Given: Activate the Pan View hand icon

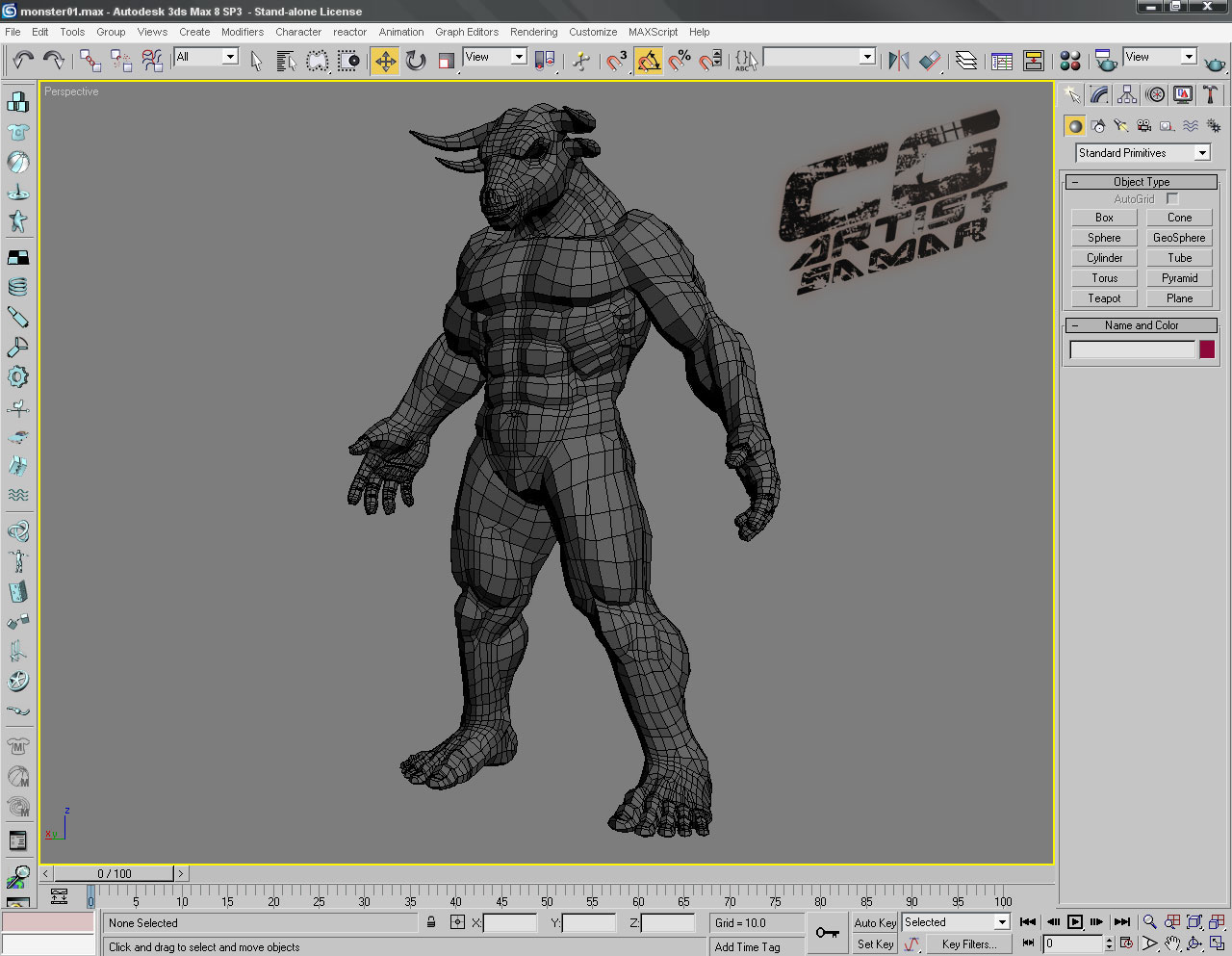Looking at the screenshot, I should 1171,943.
